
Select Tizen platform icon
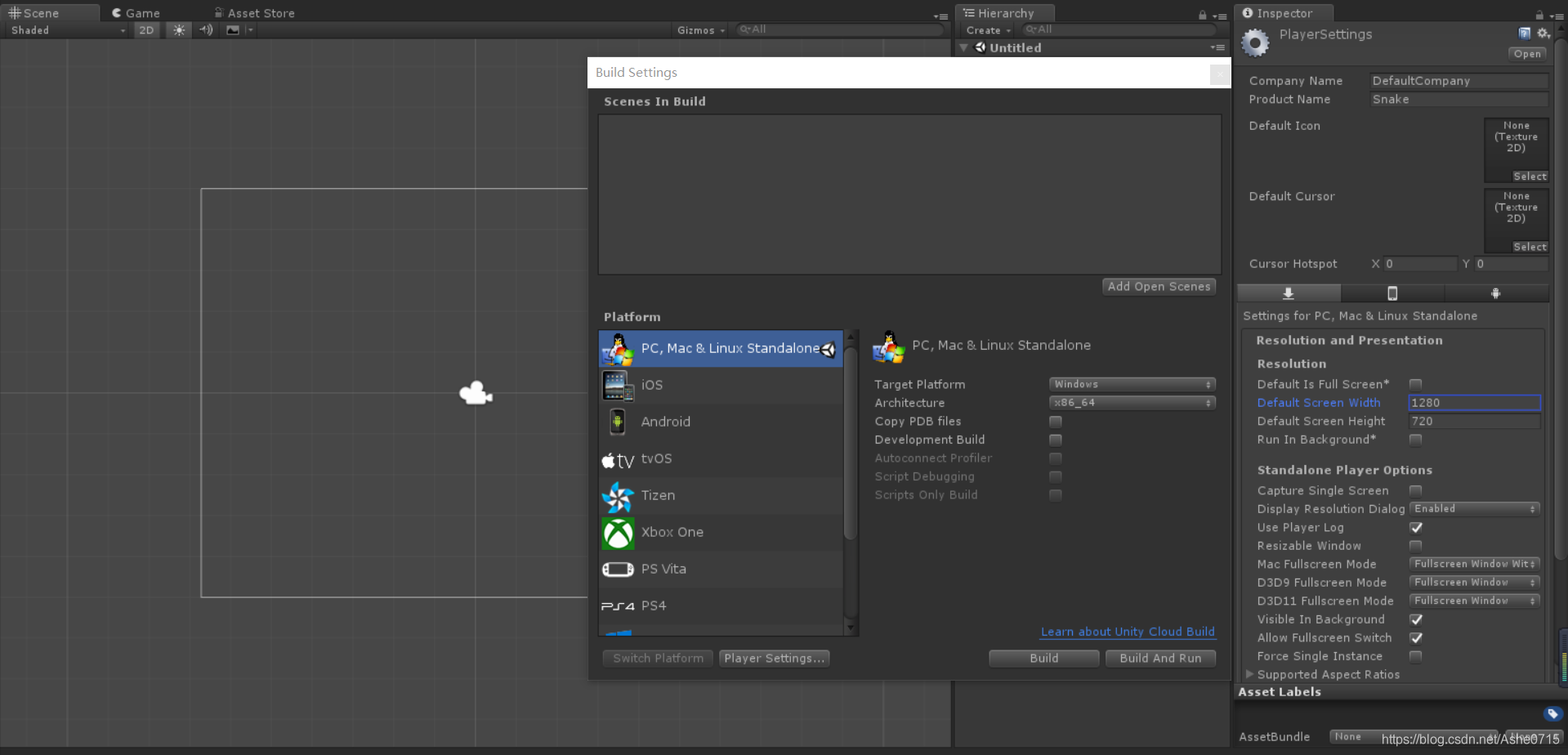(618, 496)
